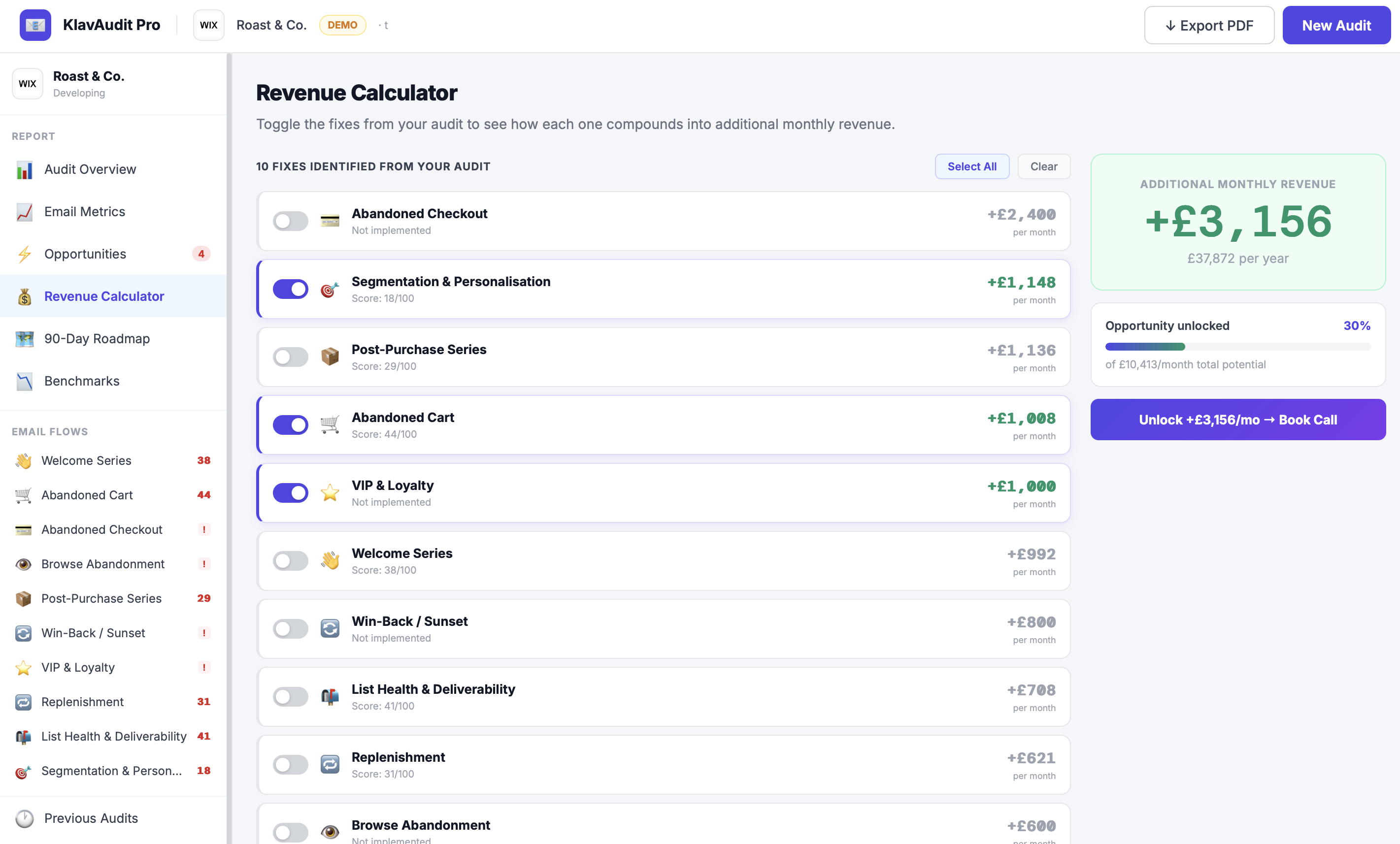Enable the Replenishment fix toggle
1400x844 pixels.
coord(290,765)
